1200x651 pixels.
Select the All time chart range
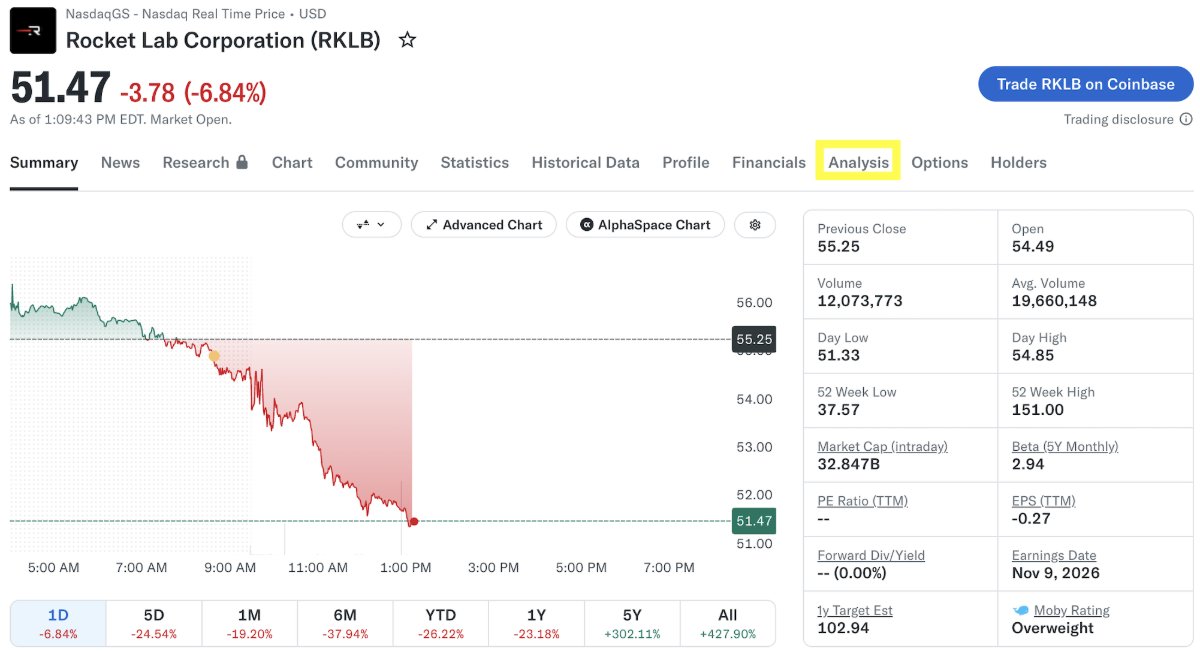728,623
